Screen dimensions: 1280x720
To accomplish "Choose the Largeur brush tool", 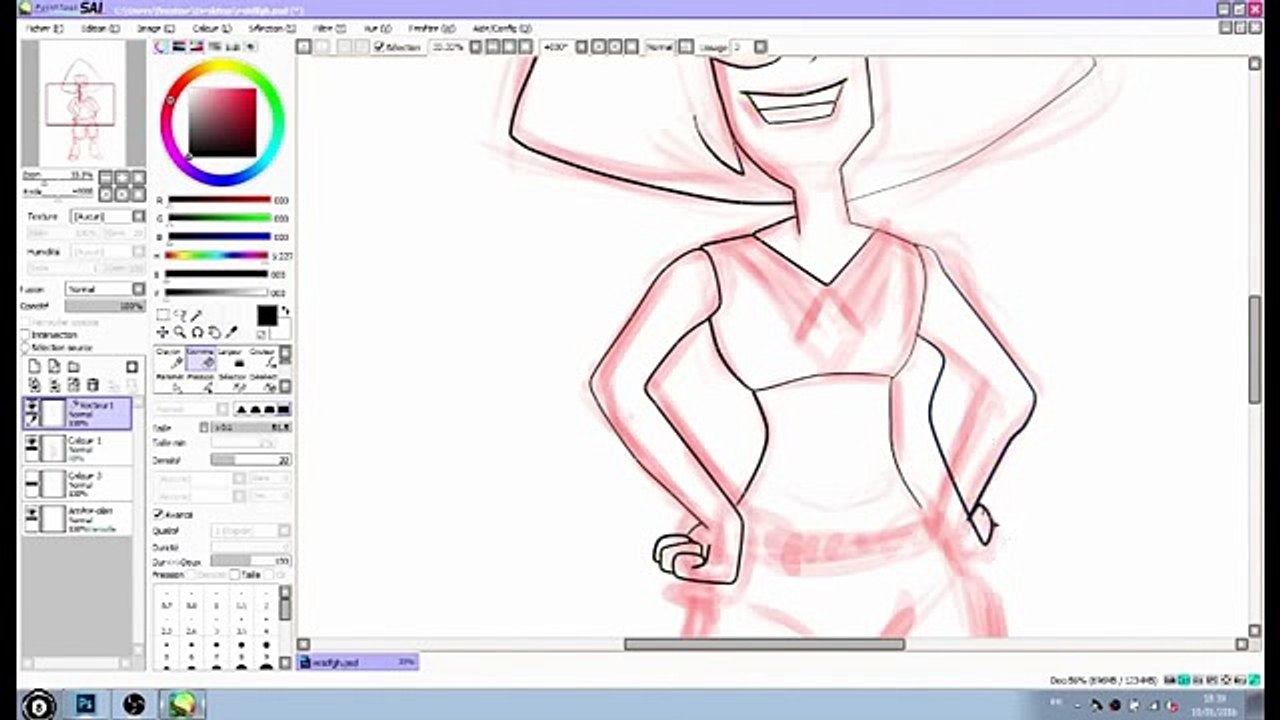I will click(x=231, y=358).
